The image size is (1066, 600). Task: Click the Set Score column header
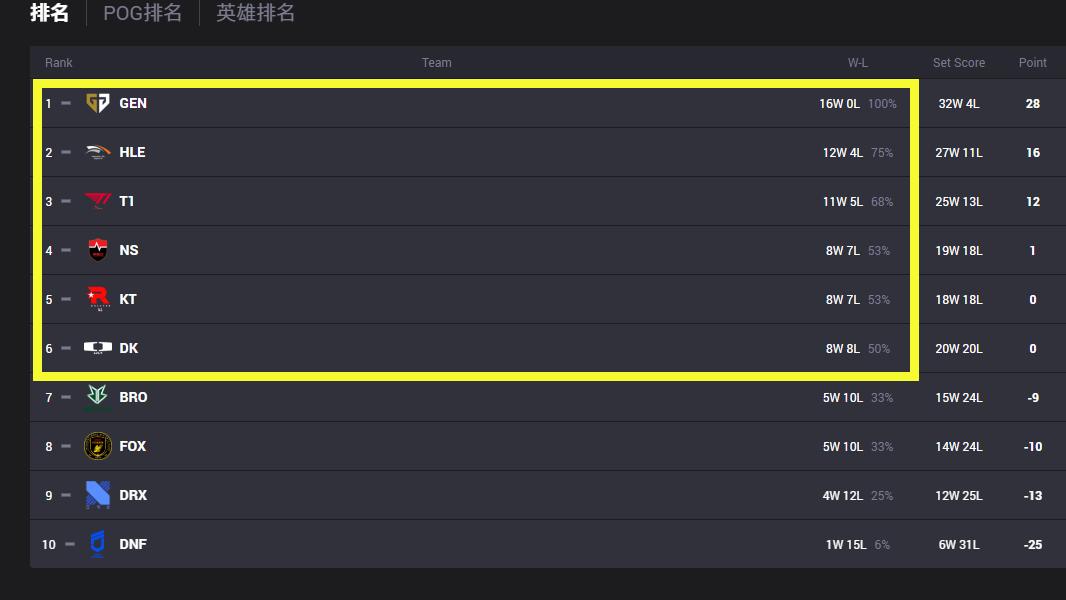click(x=959, y=63)
